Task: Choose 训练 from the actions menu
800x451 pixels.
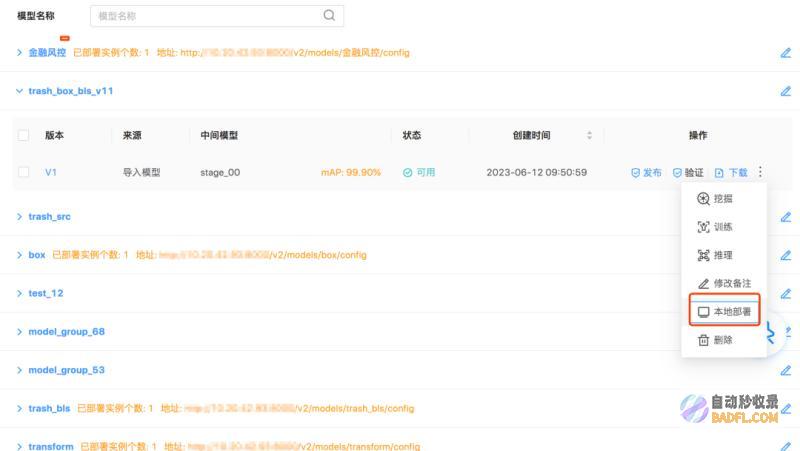Action: (x=715, y=227)
